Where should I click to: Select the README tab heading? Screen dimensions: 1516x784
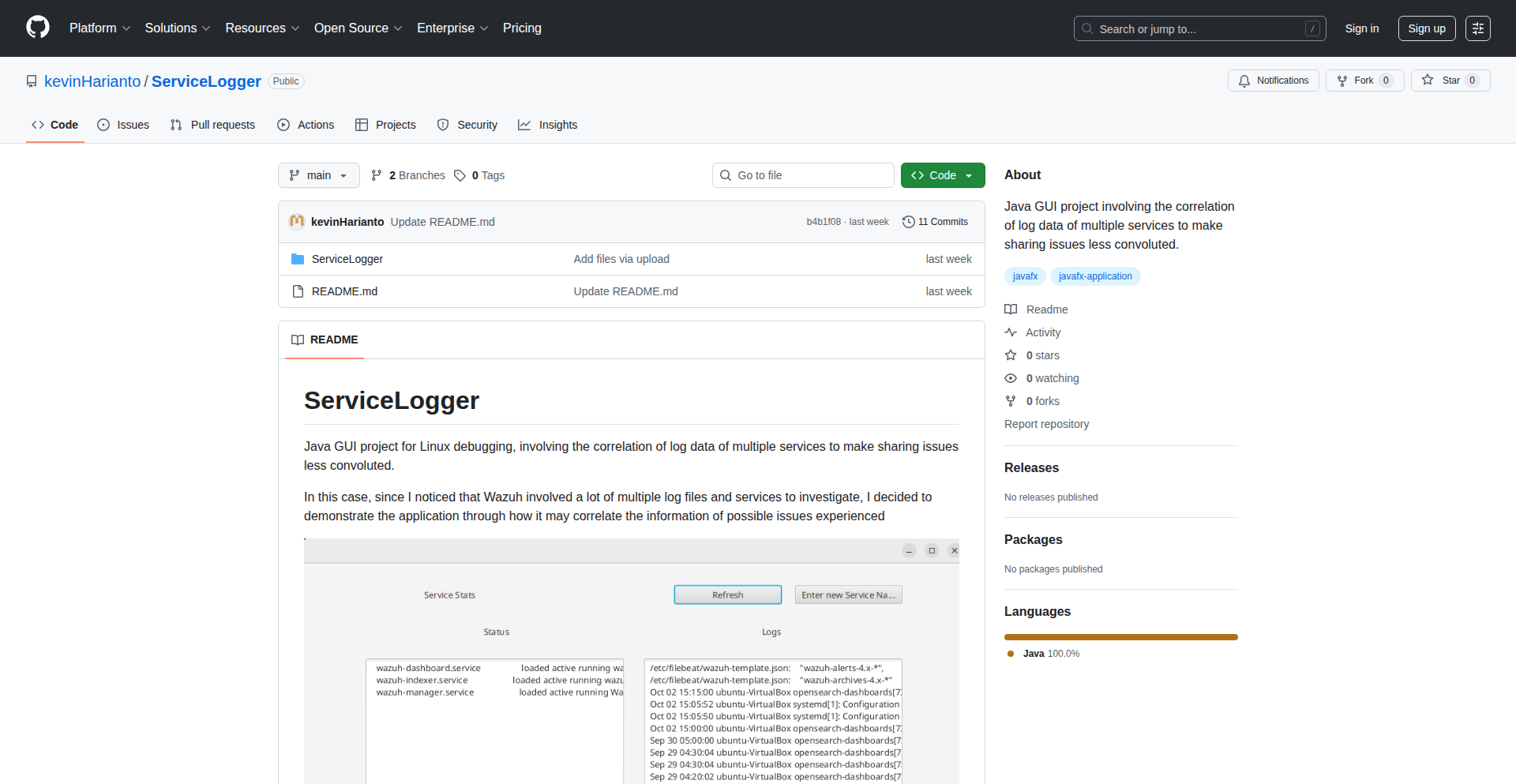tap(325, 339)
